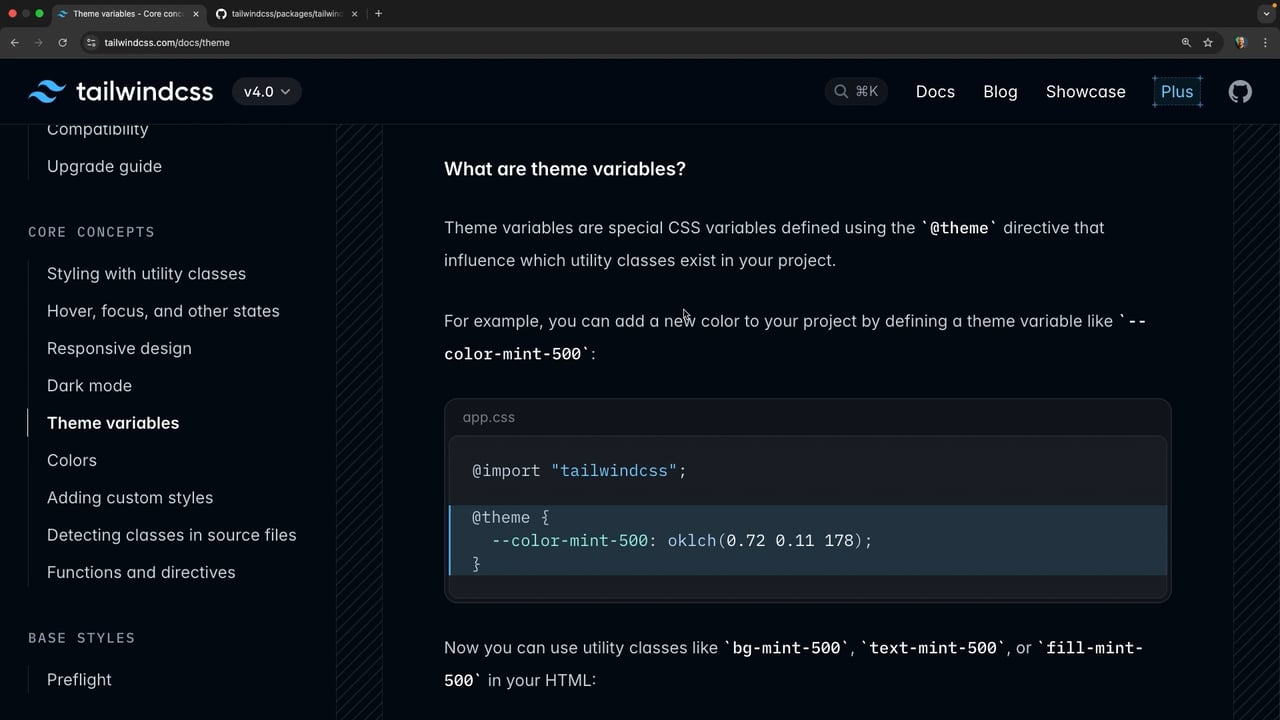Open Colors page in sidebar
The image size is (1280, 720).
tap(72, 460)
